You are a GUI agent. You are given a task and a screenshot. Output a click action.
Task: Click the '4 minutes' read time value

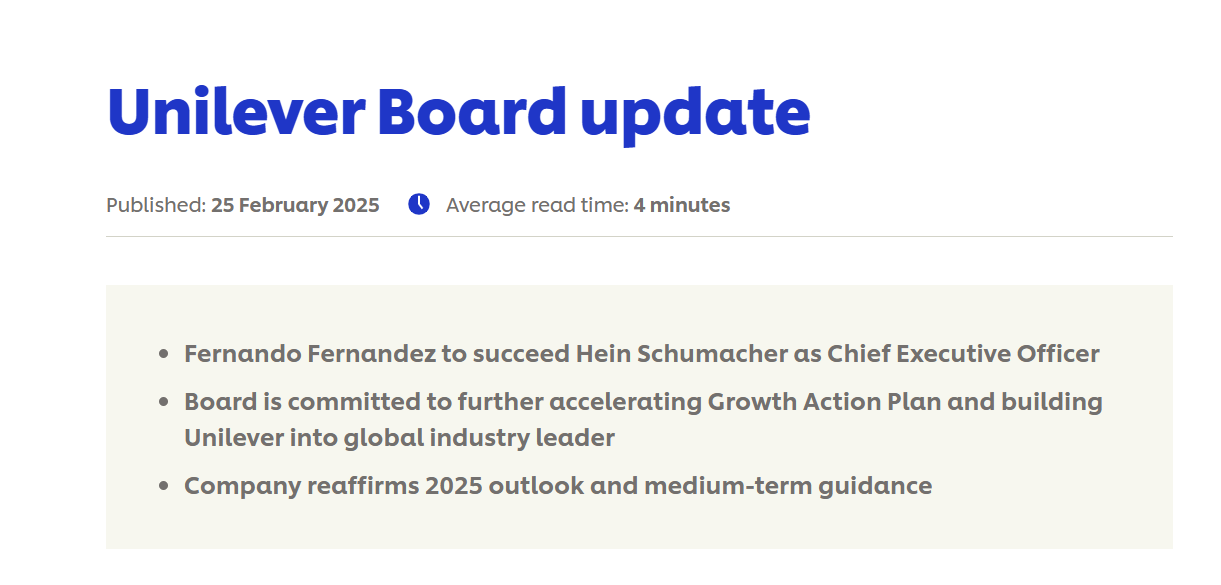point(682,205)
